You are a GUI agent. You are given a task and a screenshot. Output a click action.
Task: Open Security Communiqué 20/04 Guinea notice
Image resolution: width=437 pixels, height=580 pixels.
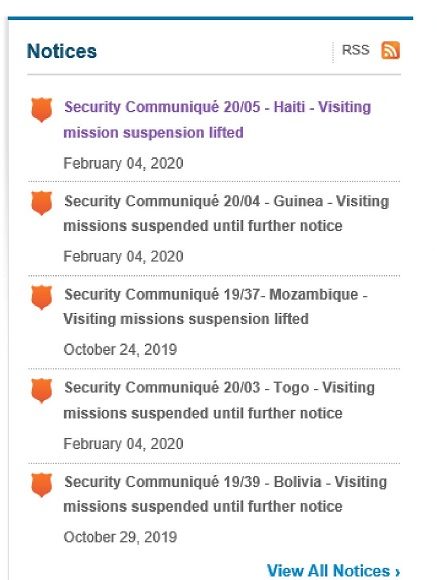point(226,213)
